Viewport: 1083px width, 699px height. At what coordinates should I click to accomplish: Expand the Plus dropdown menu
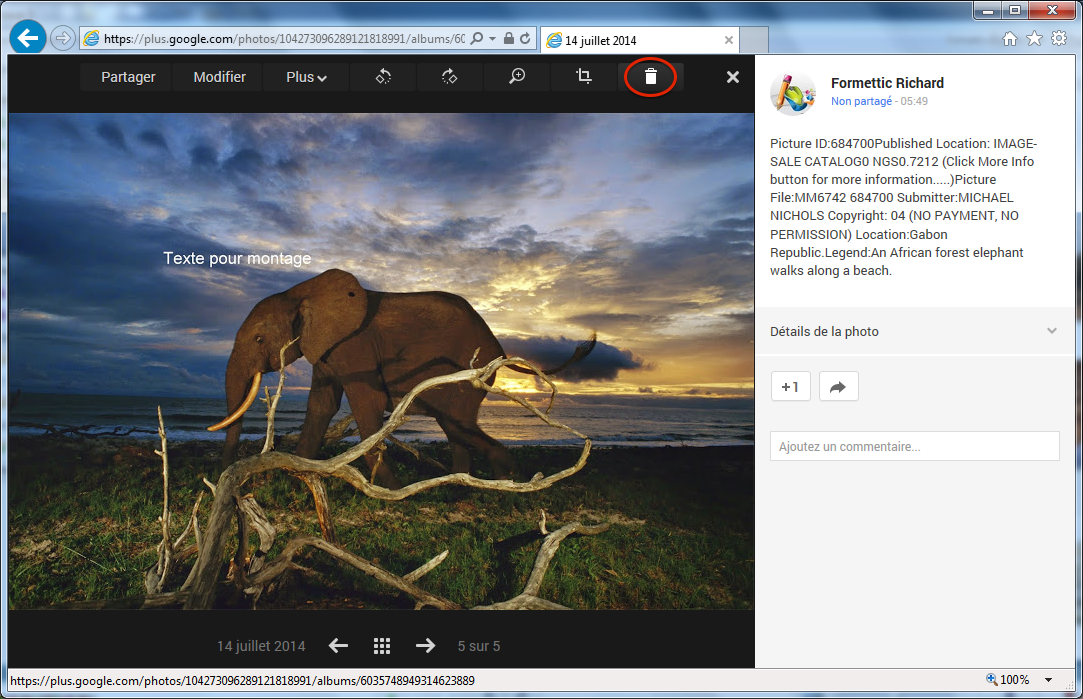(x=306, y=77)
